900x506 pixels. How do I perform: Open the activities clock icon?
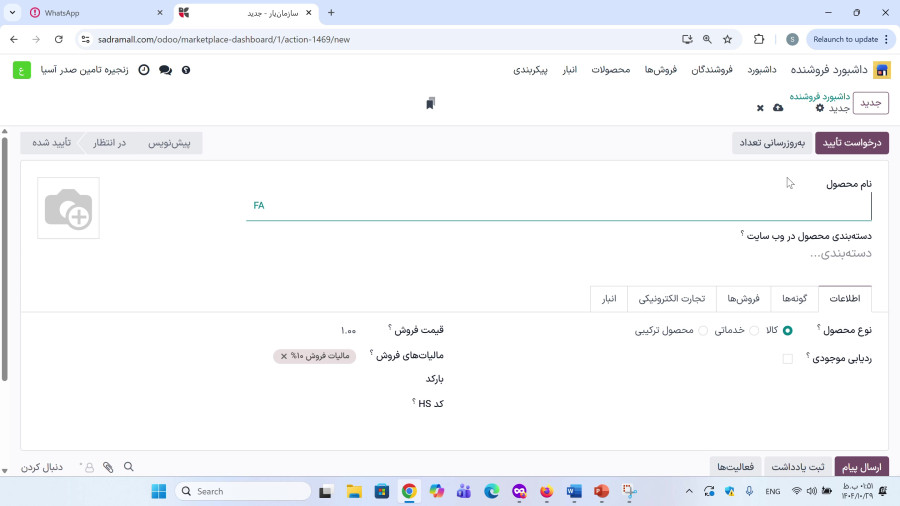coord(144,70)
